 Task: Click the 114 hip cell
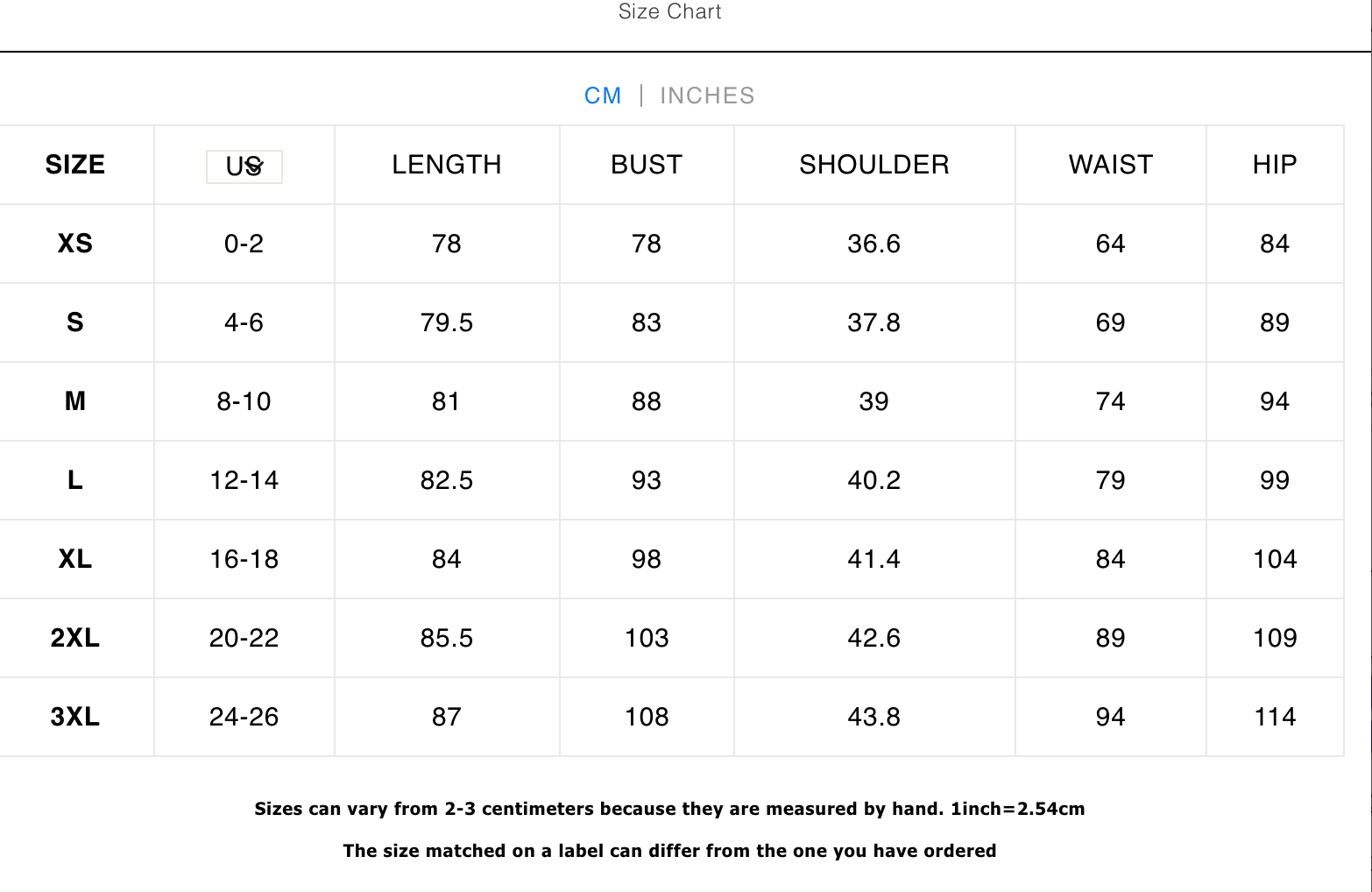(x=1274, y=717)
